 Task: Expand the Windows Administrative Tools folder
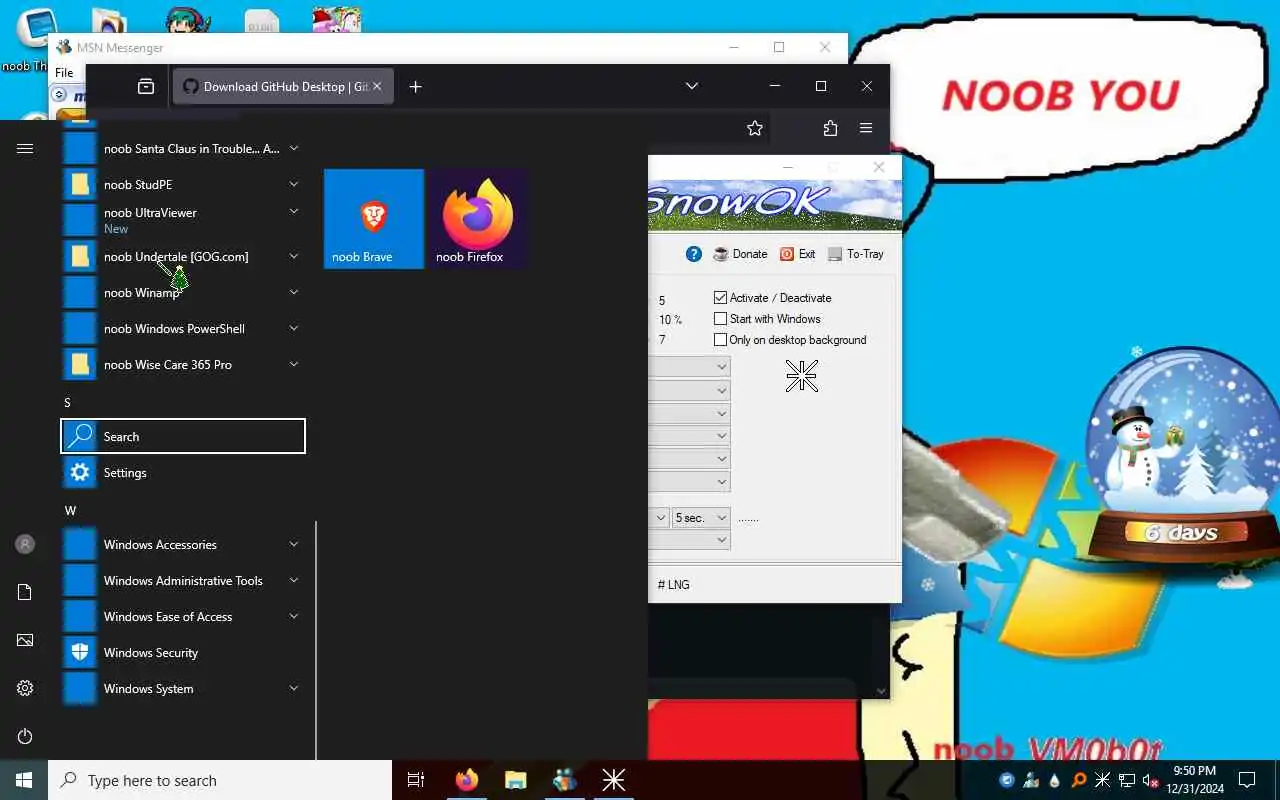point(294,580)
